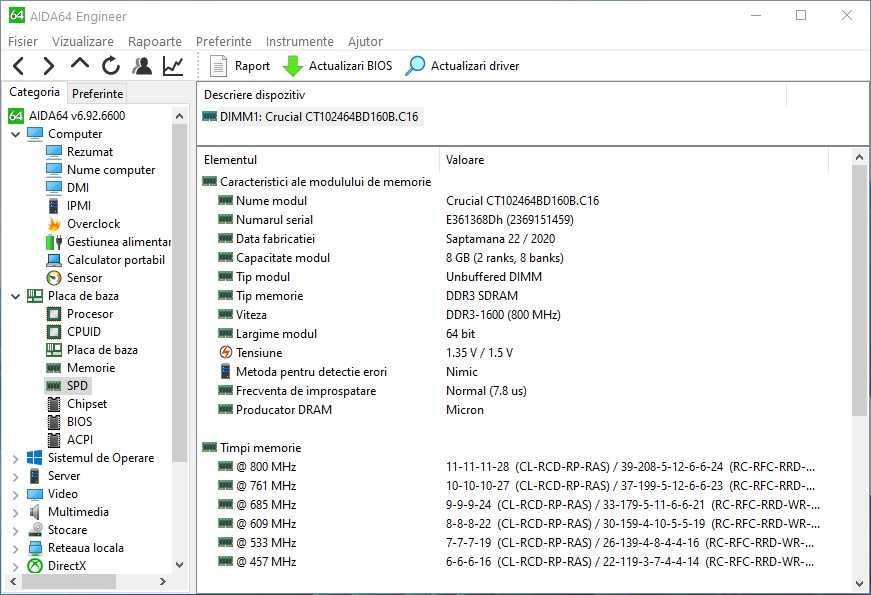Open the Instrumente menu
This screenshot has height=595, width=871.
(300, 42)
